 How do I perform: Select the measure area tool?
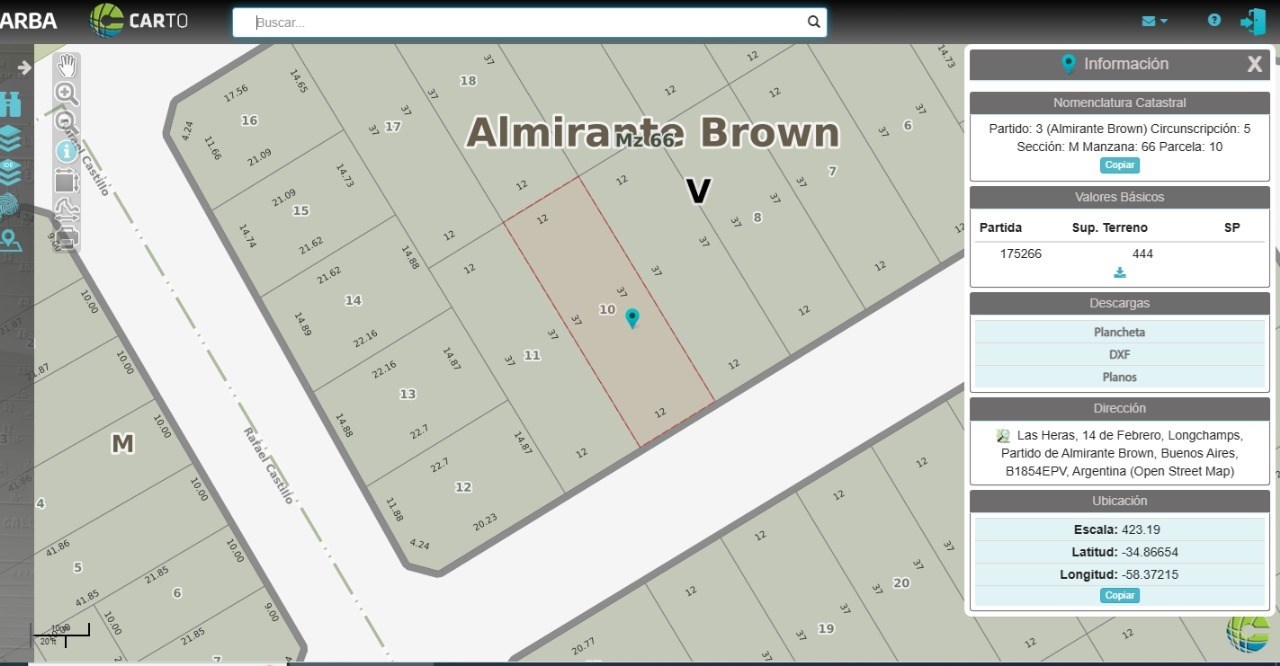[67, 180]
